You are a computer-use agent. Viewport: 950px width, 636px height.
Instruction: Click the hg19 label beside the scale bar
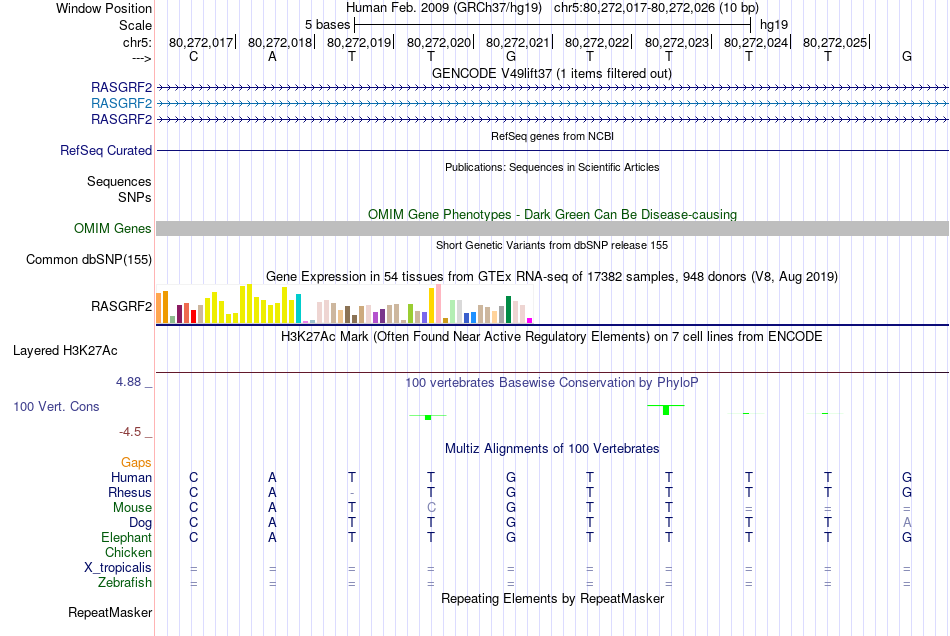click(774, 25)
